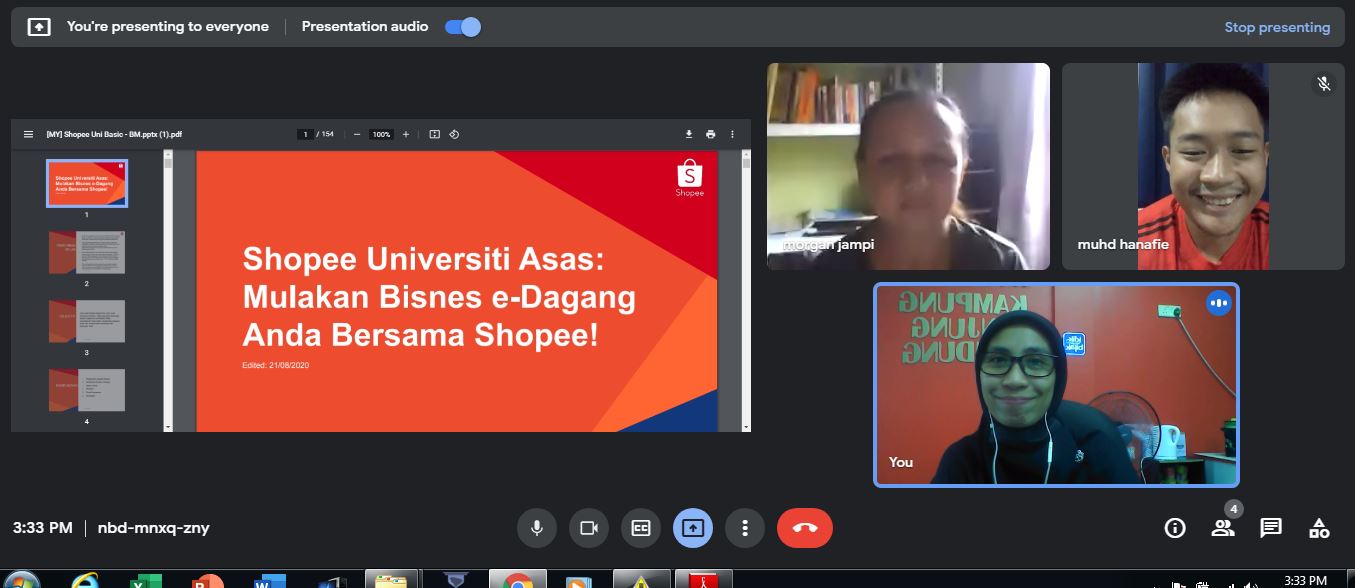Download the PDF file
The width and height of the screenshot is (1355, 588).
689,134
